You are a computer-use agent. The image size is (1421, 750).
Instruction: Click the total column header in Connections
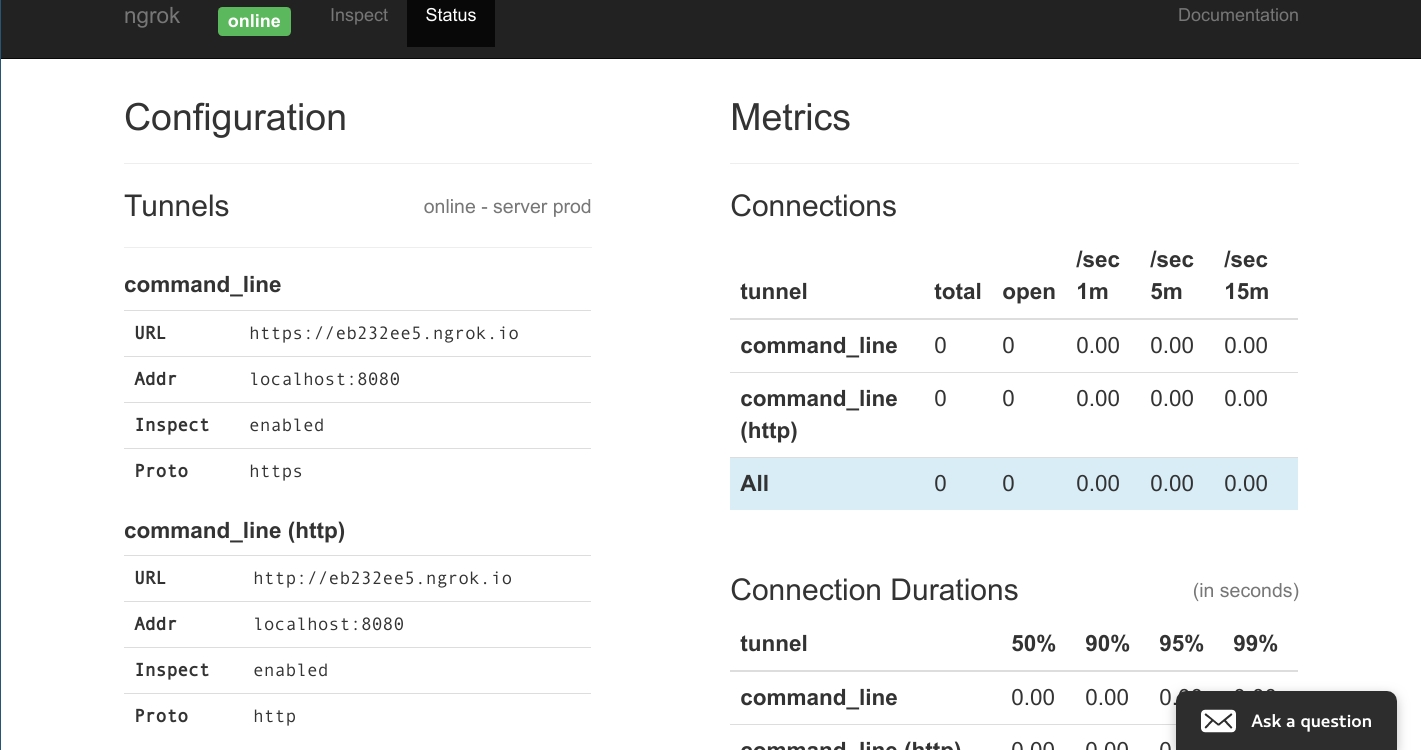[957, 292]
